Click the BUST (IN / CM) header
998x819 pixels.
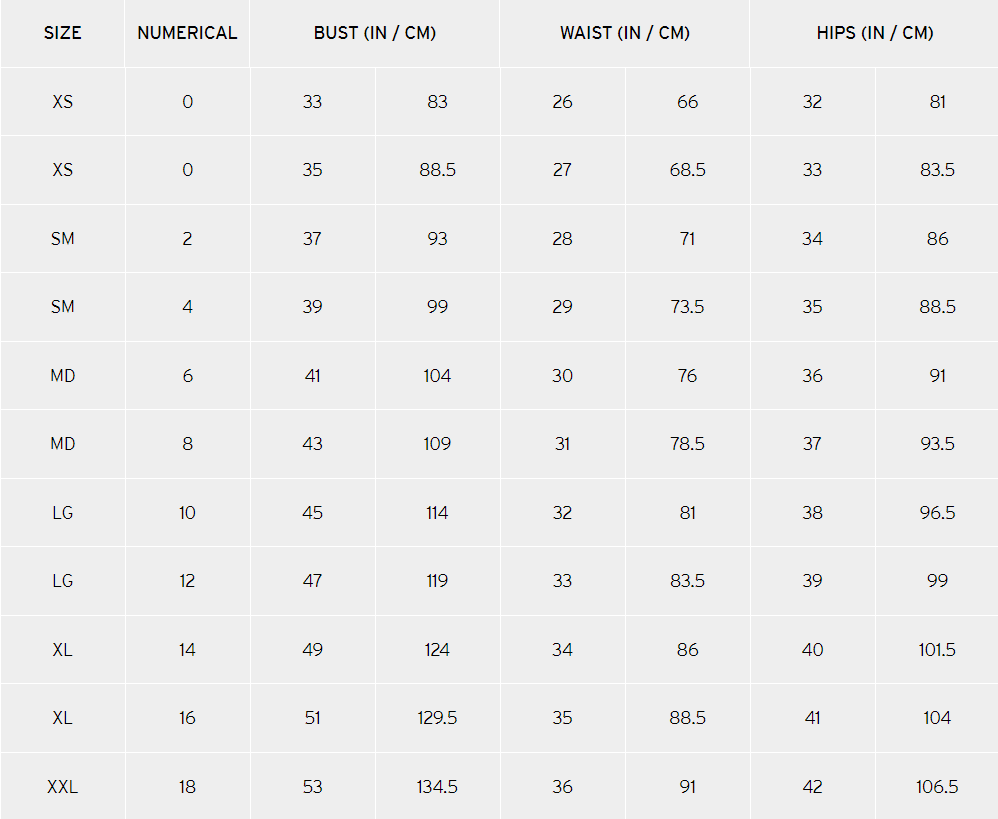(374, 33)
